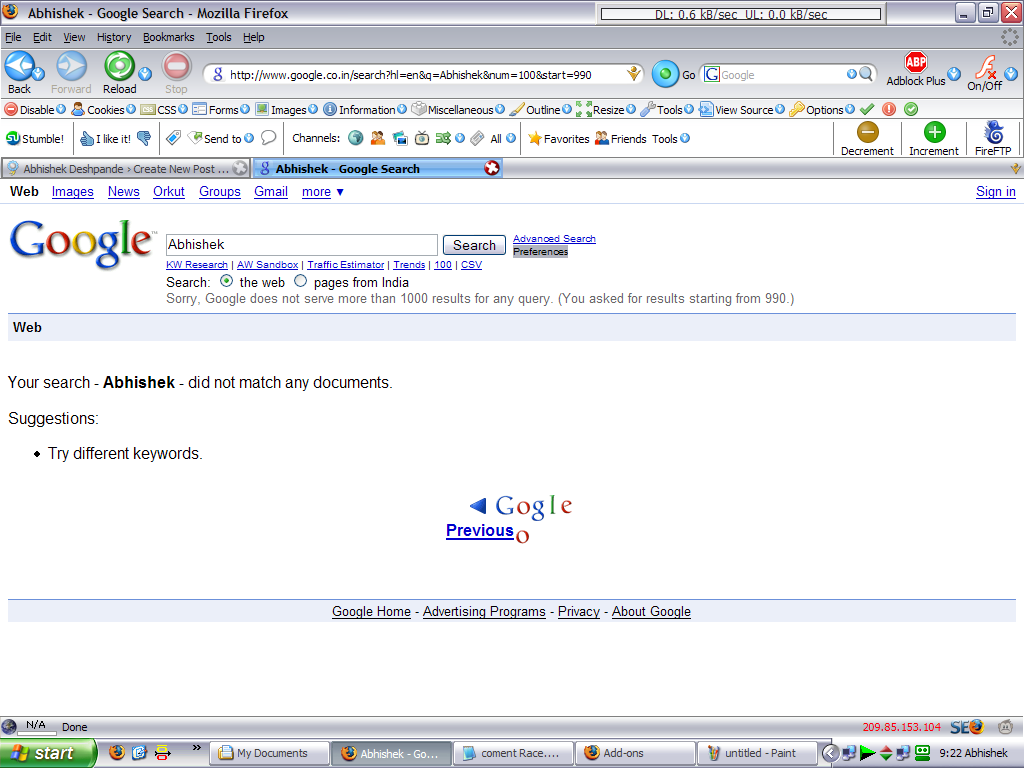Click the Decrement button
The height and width of the screenshot is (768, 1024).
click(x=867, y=139)
